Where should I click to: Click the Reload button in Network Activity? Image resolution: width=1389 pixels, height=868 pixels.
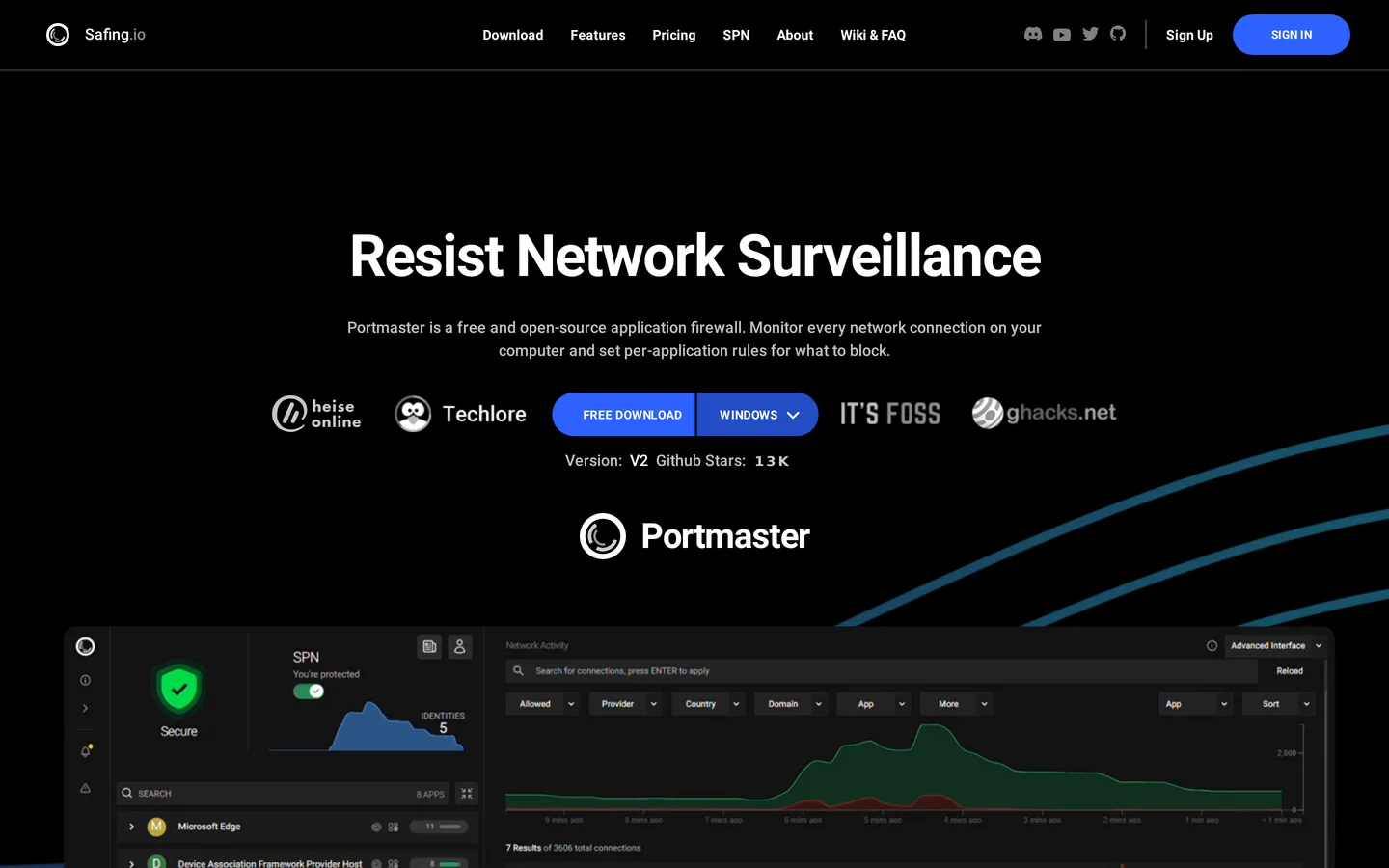point(1290,670)
